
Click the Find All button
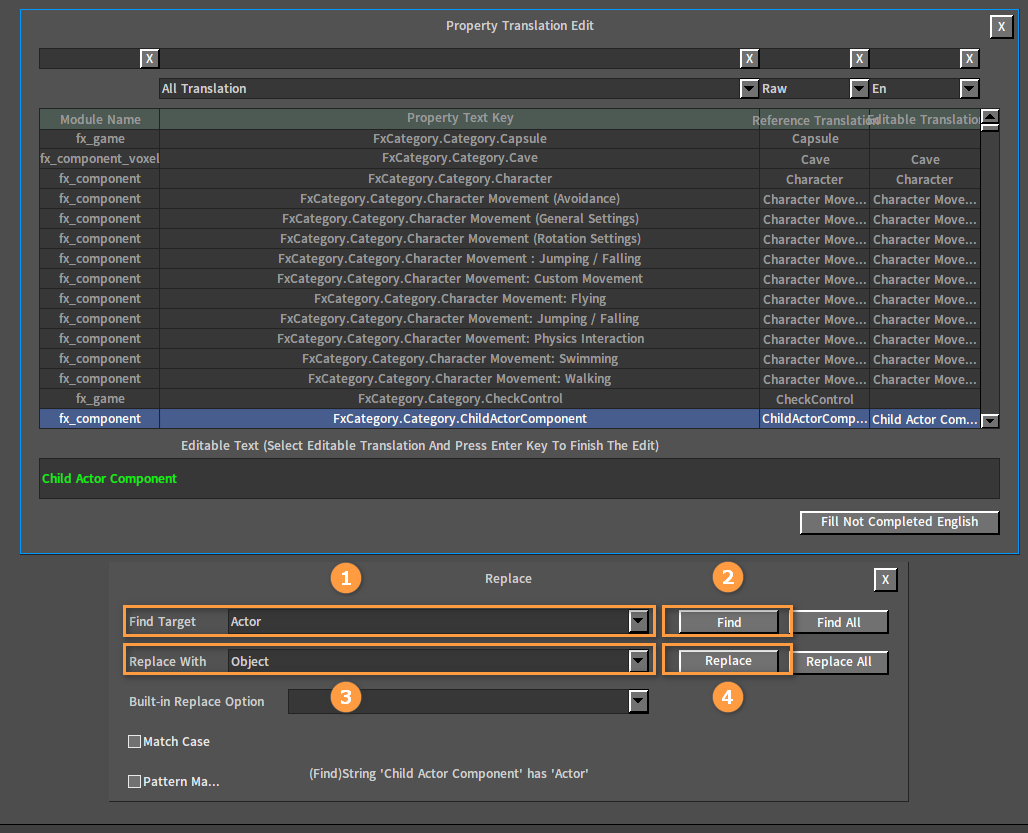pyautogui.click(x=839, y=622)
